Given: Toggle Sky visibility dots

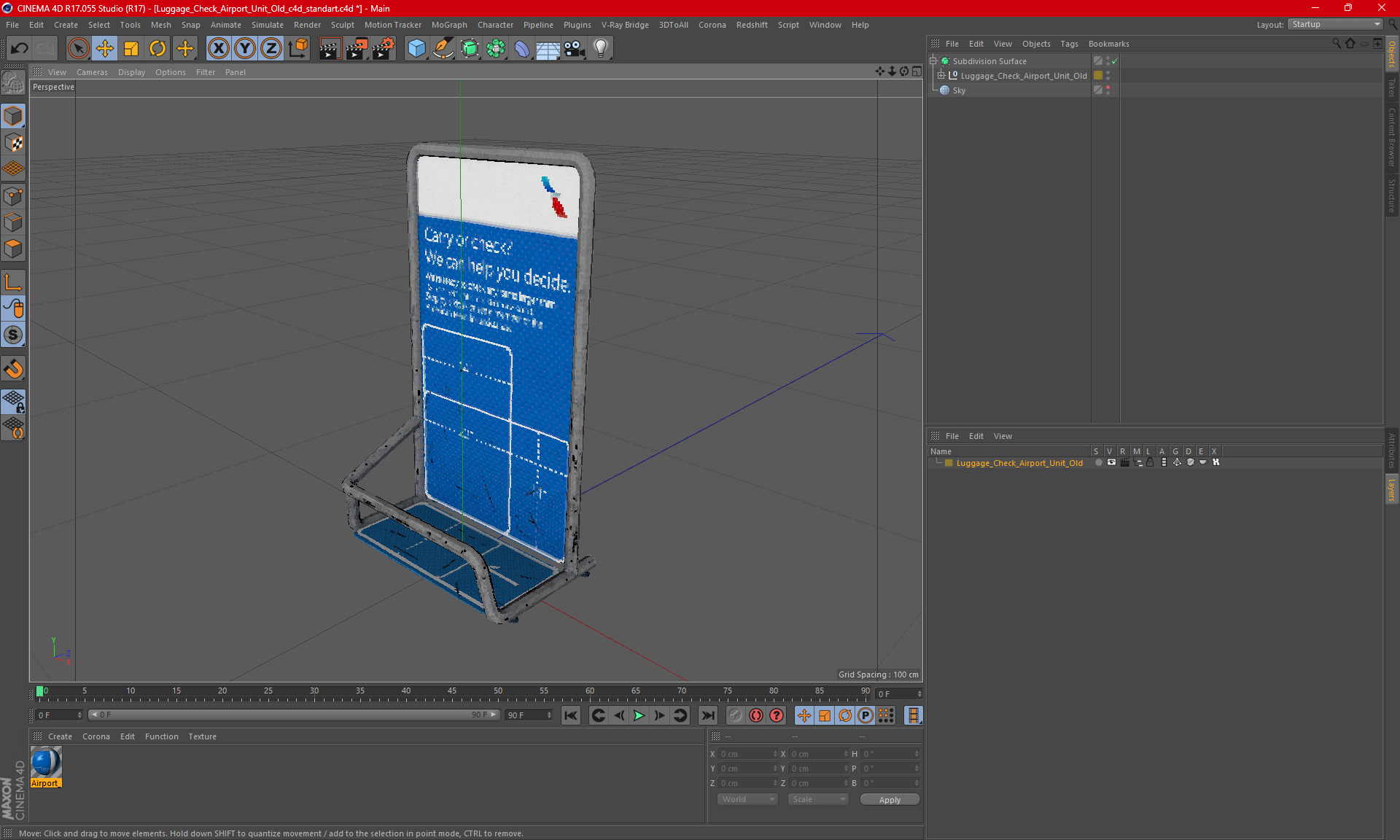Looking at the screenshot, I should pyautogui.click(x=1108, y=90).
